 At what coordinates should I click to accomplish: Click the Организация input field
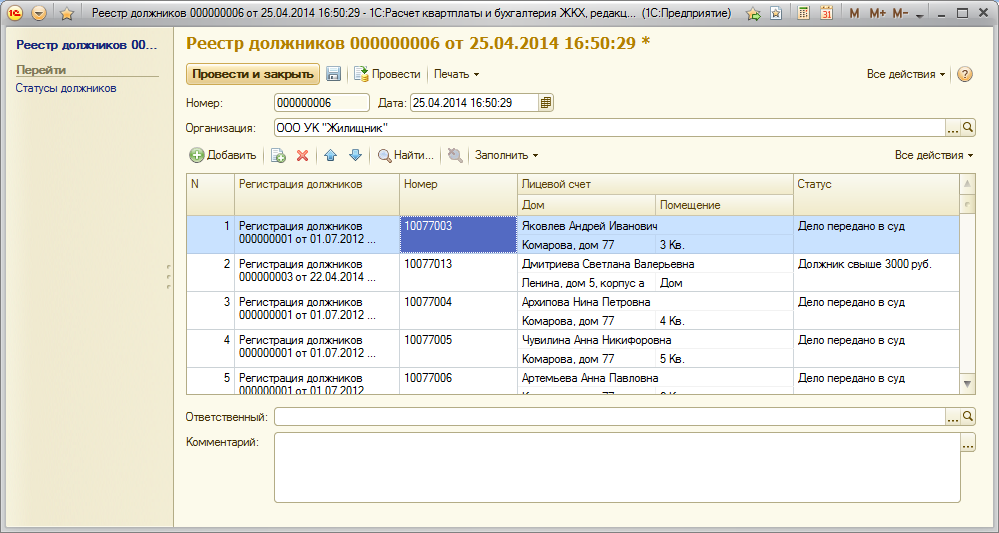[609, 128]
